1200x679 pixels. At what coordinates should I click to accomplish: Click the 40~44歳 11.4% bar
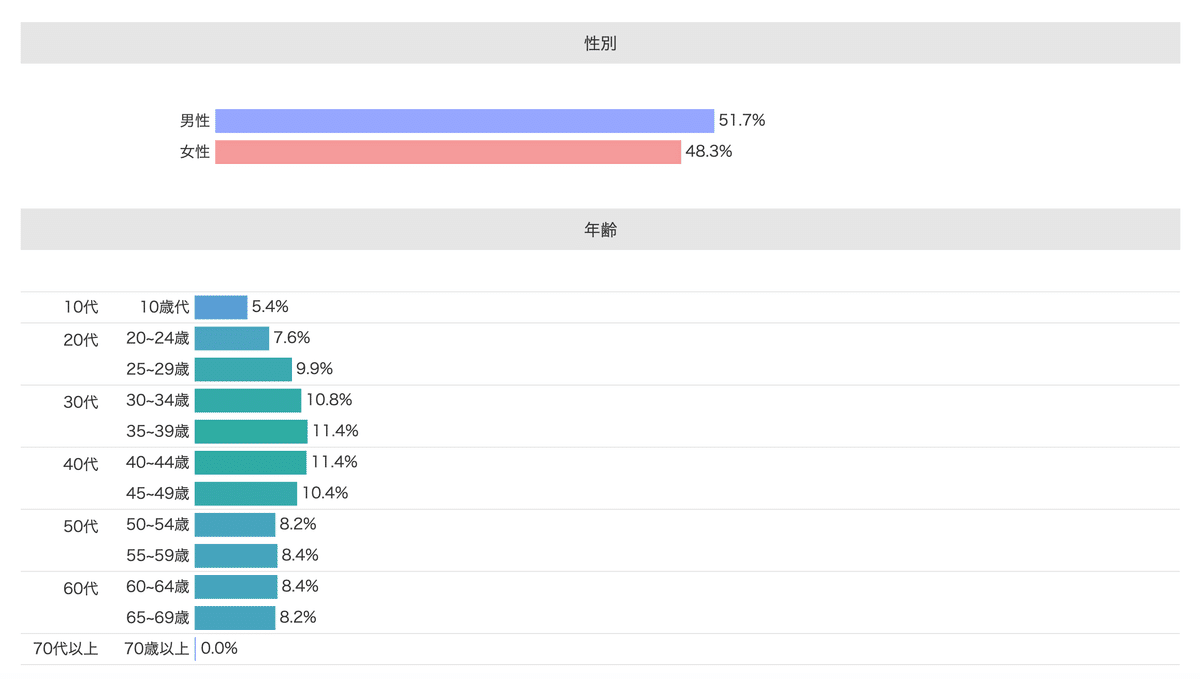(x=251, y=462)
